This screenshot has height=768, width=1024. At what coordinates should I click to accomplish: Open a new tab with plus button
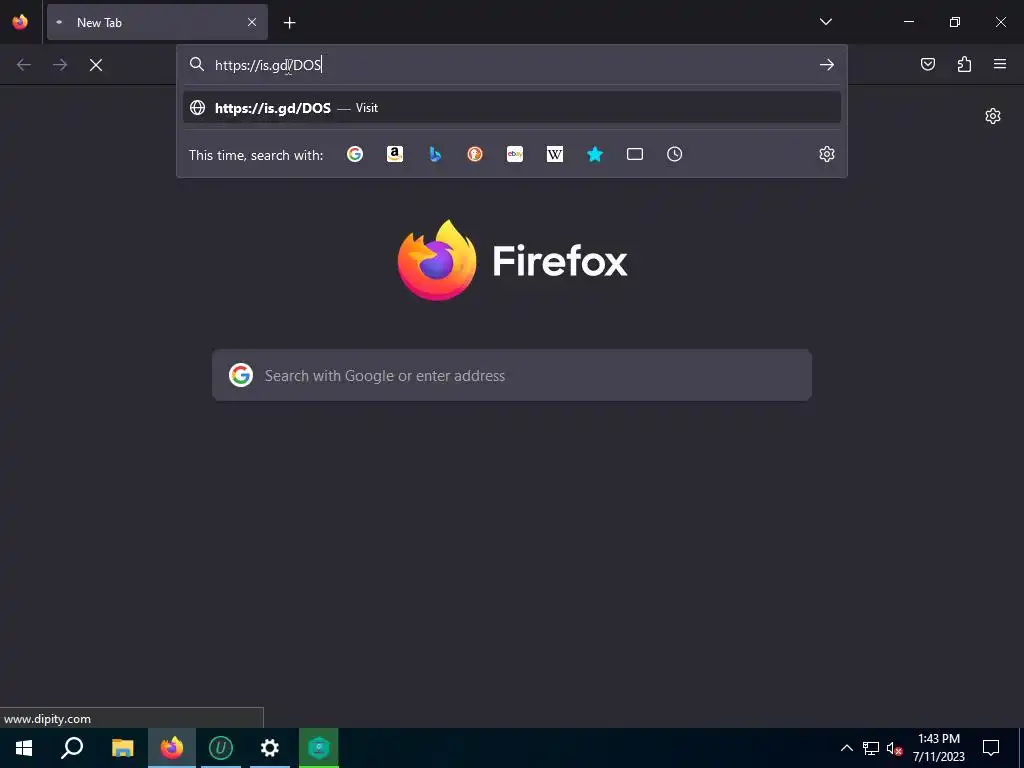(x=289, y=23)
